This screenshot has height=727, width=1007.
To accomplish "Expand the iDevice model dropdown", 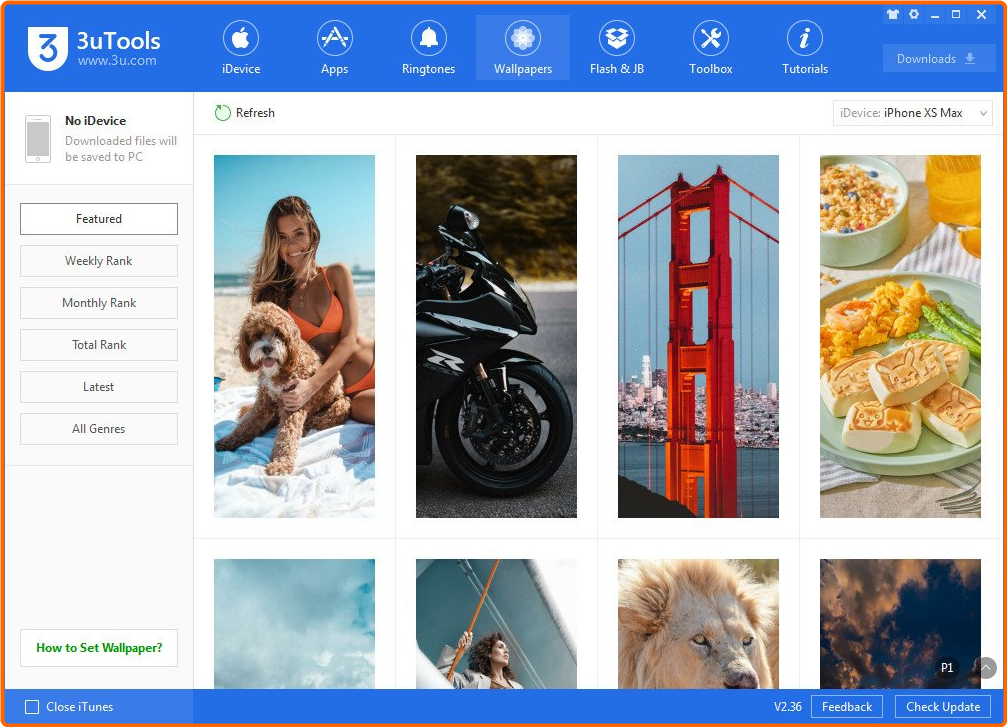I will [913, 113].
